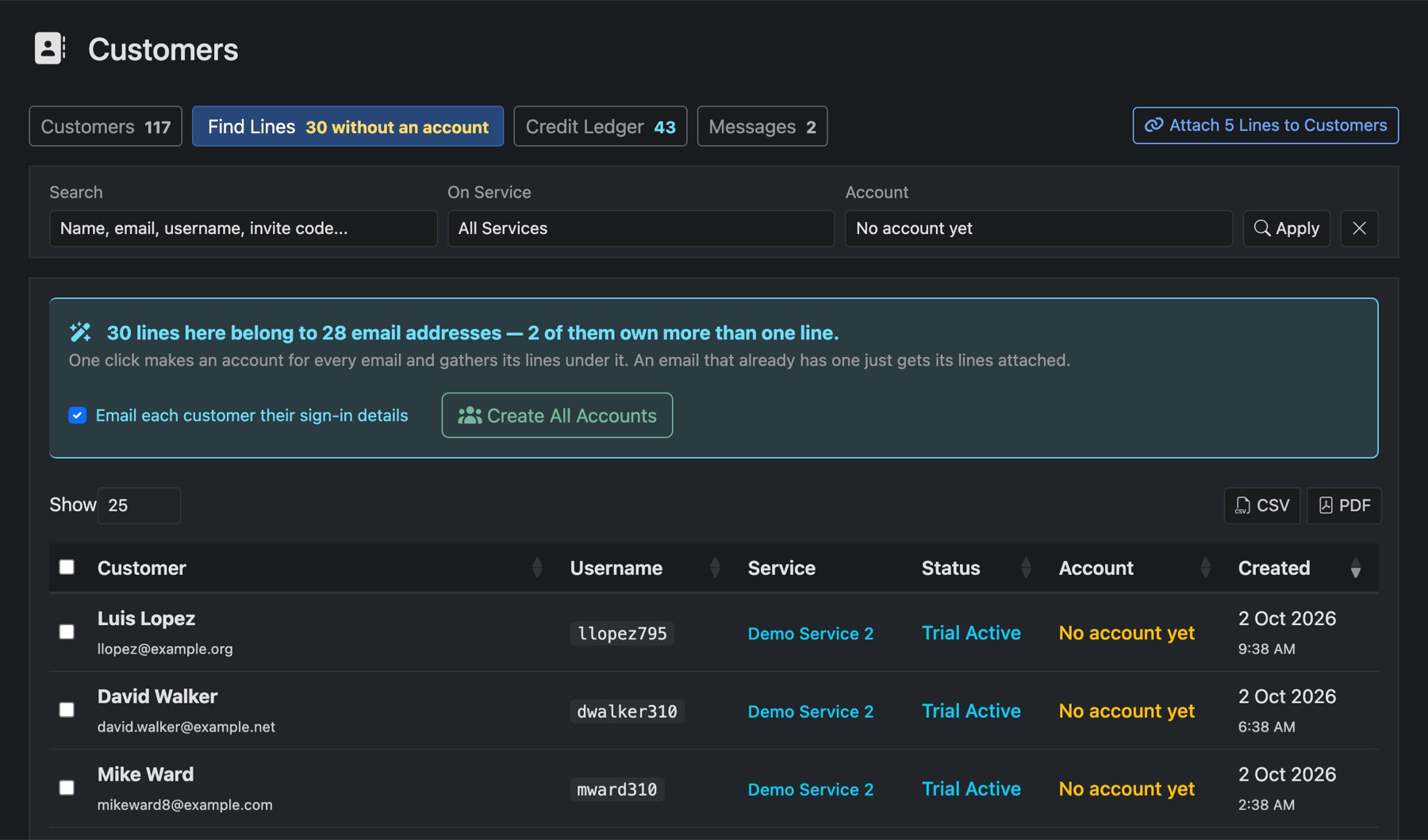
Task: Click No account yet for Luis Lopez
Action: [x=1127, y=633]
